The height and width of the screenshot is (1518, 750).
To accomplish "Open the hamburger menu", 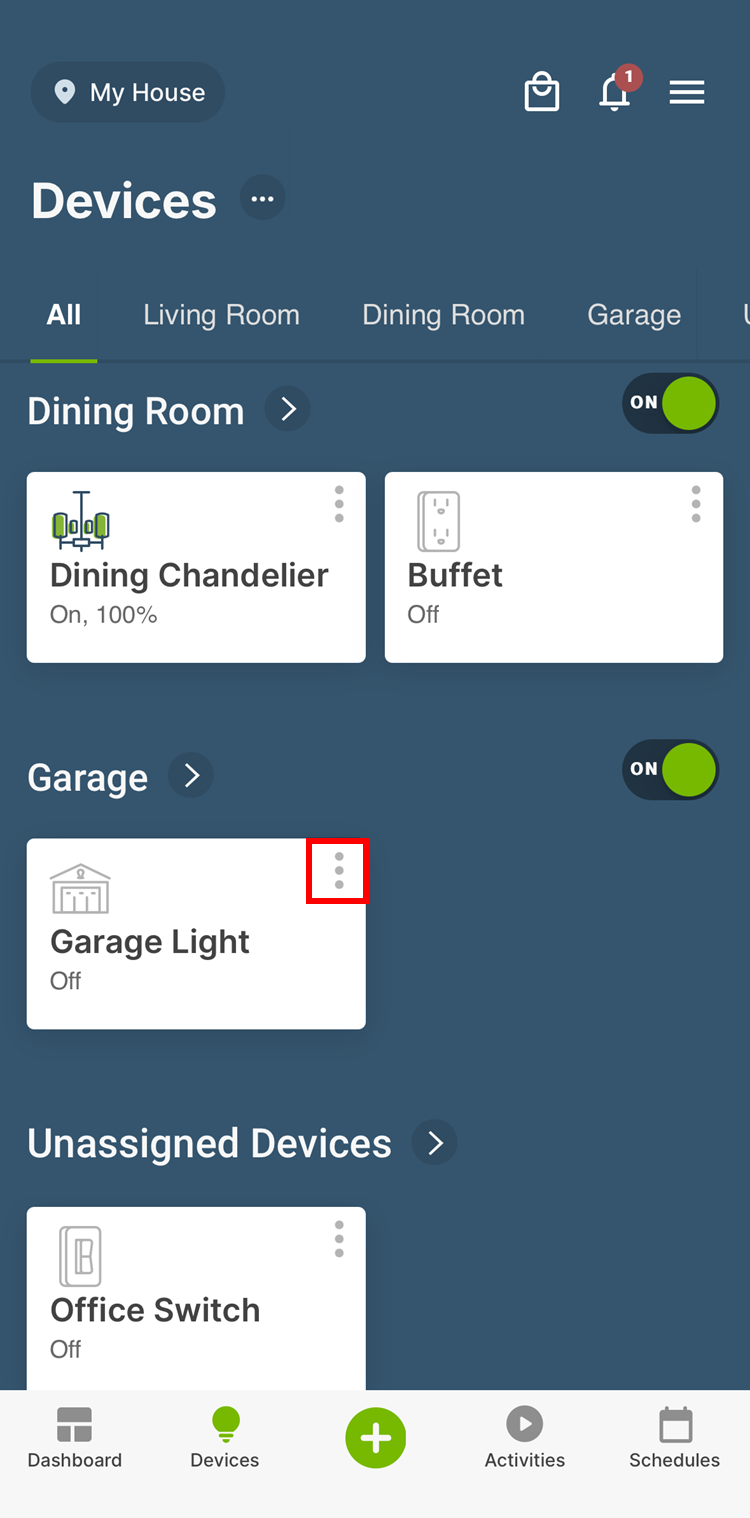I will [687, 93].
